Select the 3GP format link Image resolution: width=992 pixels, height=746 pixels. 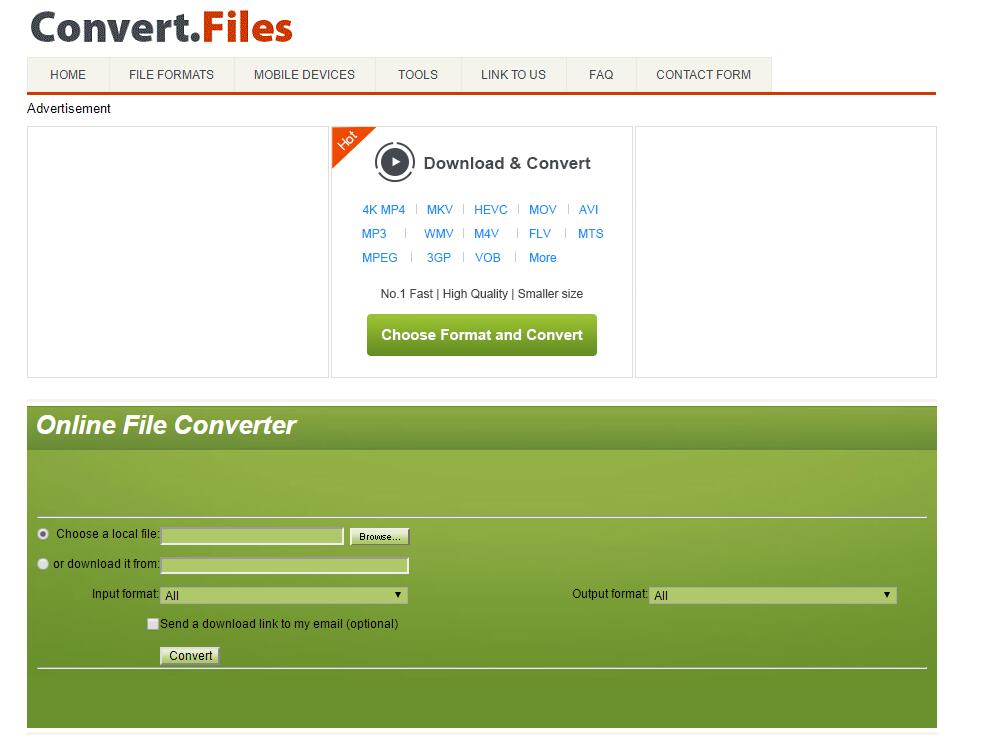pyautogui.click(x=438, y=258)
